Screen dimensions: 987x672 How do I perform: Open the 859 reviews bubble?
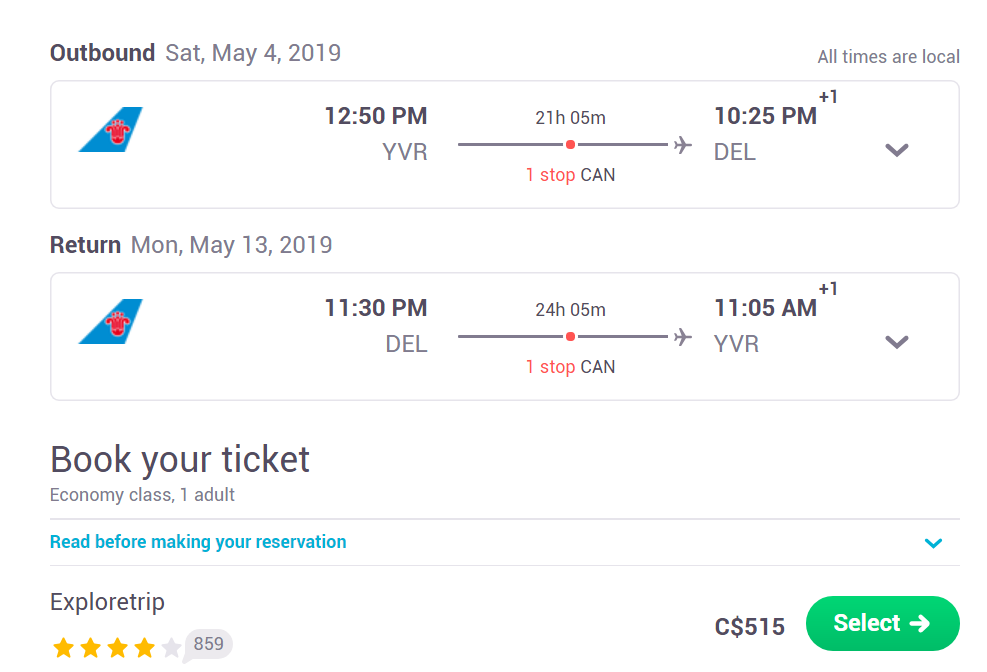[x=208, y=644]
